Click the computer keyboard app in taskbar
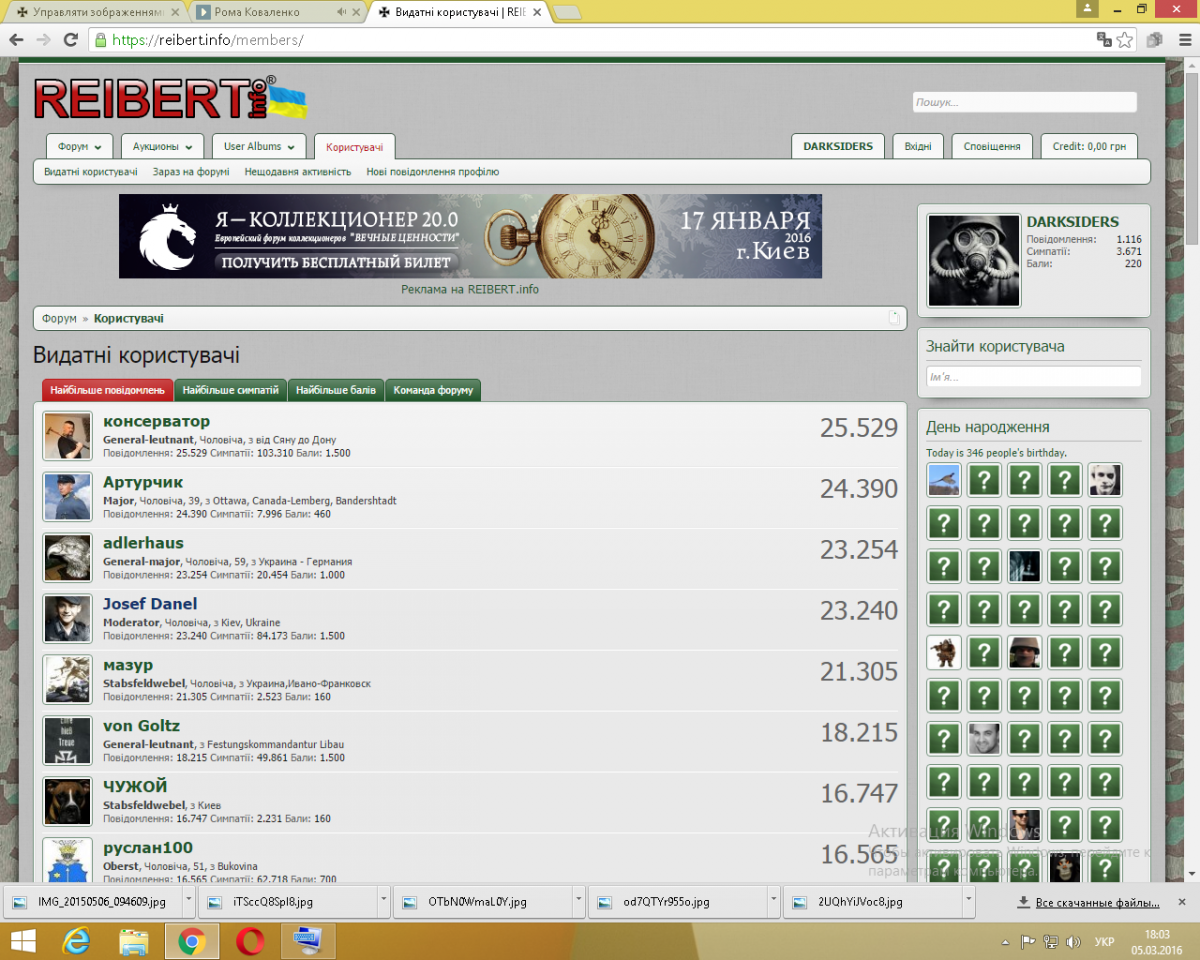Viewport: 1200px width, 960px height. (x=306, y=941)
